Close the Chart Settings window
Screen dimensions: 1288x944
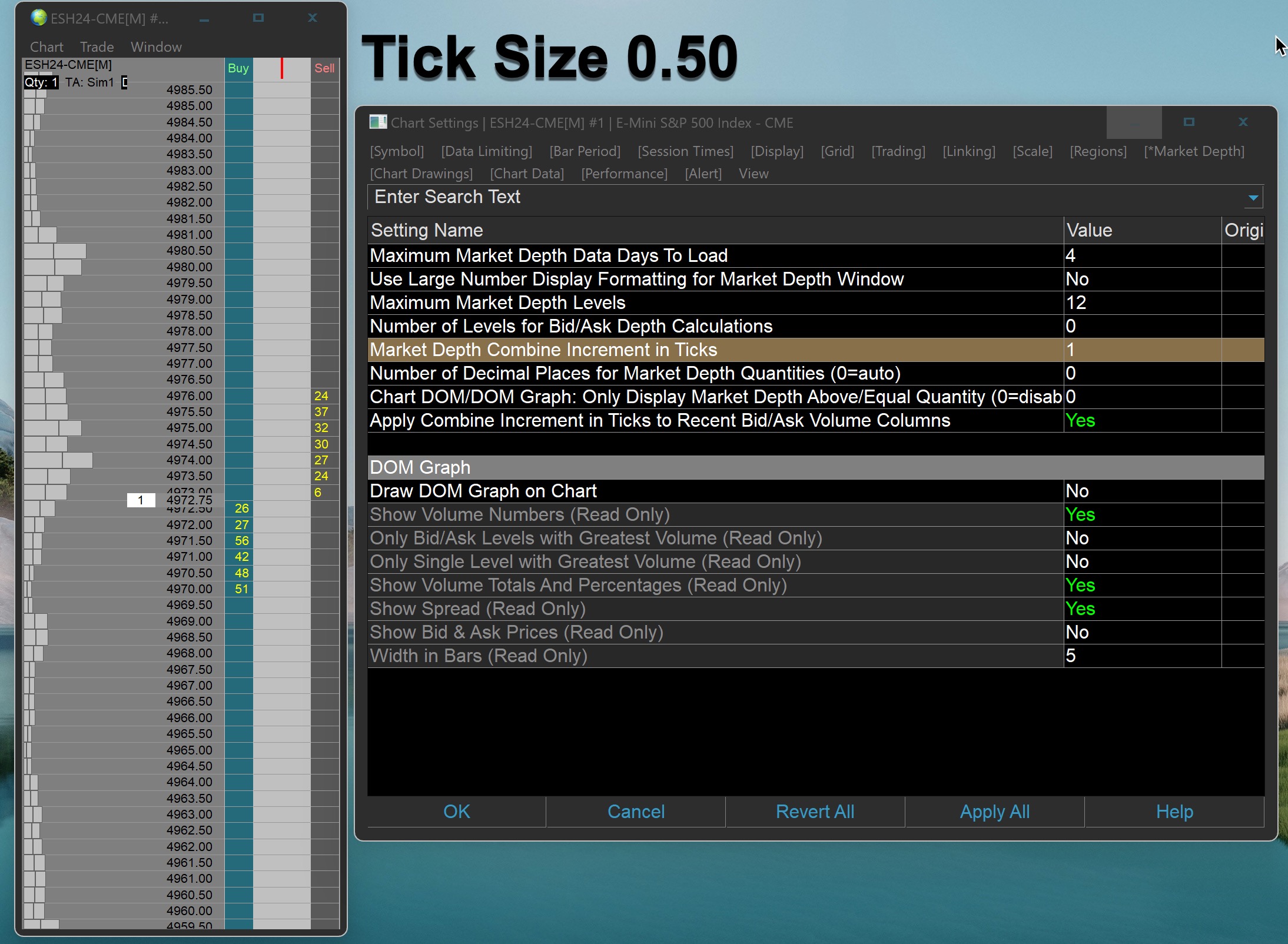tap(1243, 122)
